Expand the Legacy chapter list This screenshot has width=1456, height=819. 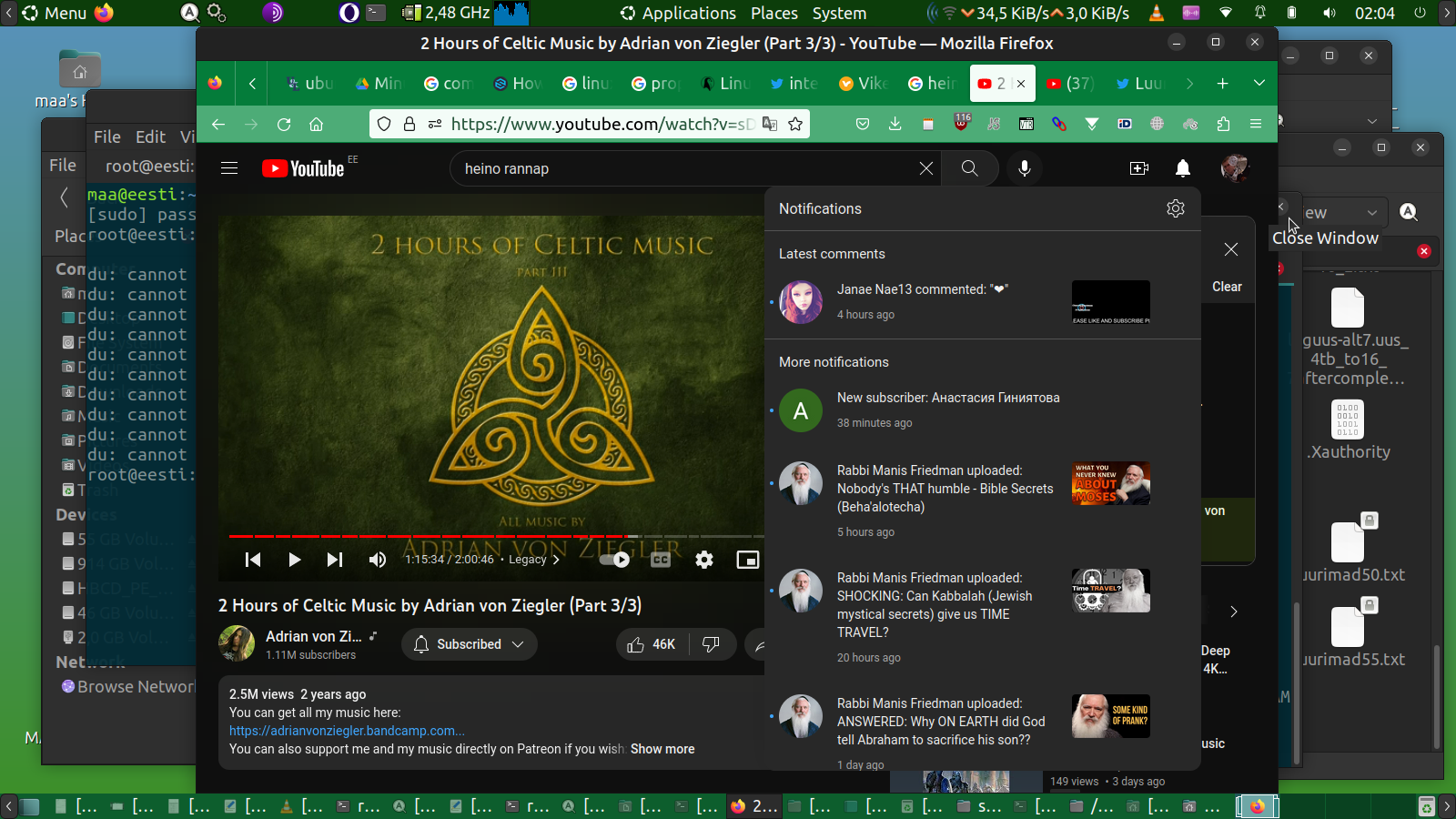534,560
